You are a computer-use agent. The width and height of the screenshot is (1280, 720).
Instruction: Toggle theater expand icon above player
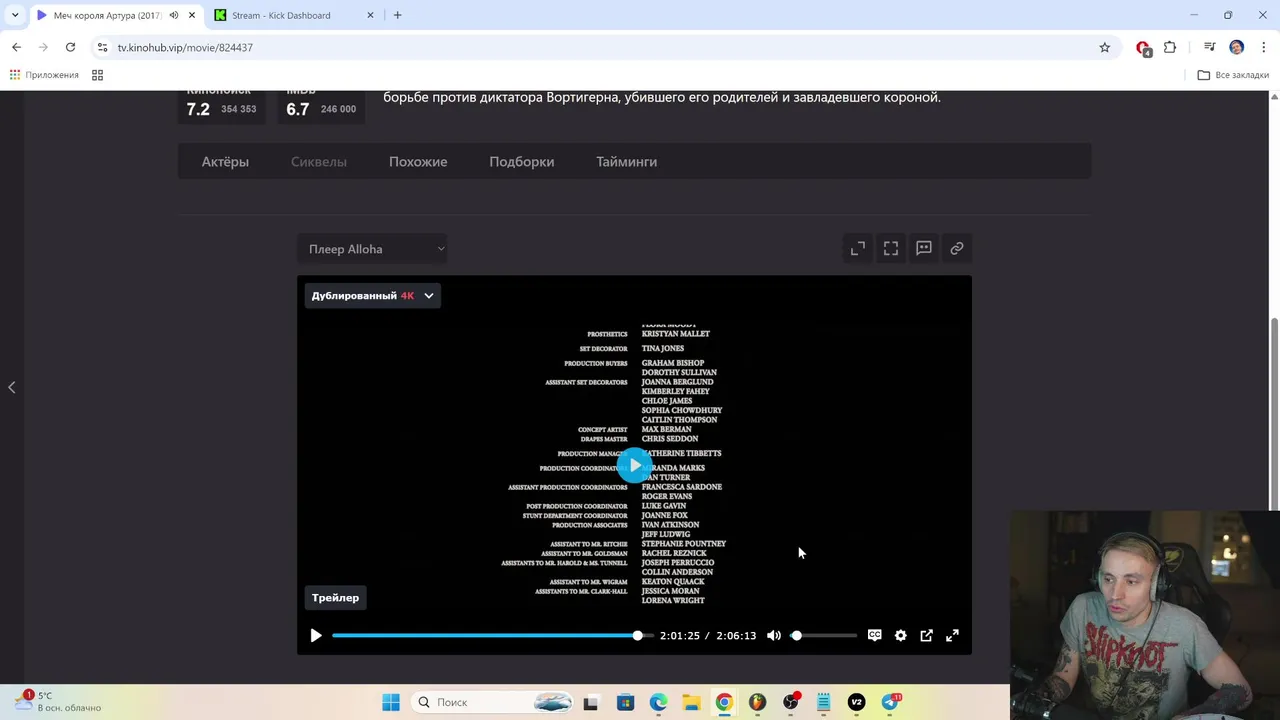click(858, 248)
